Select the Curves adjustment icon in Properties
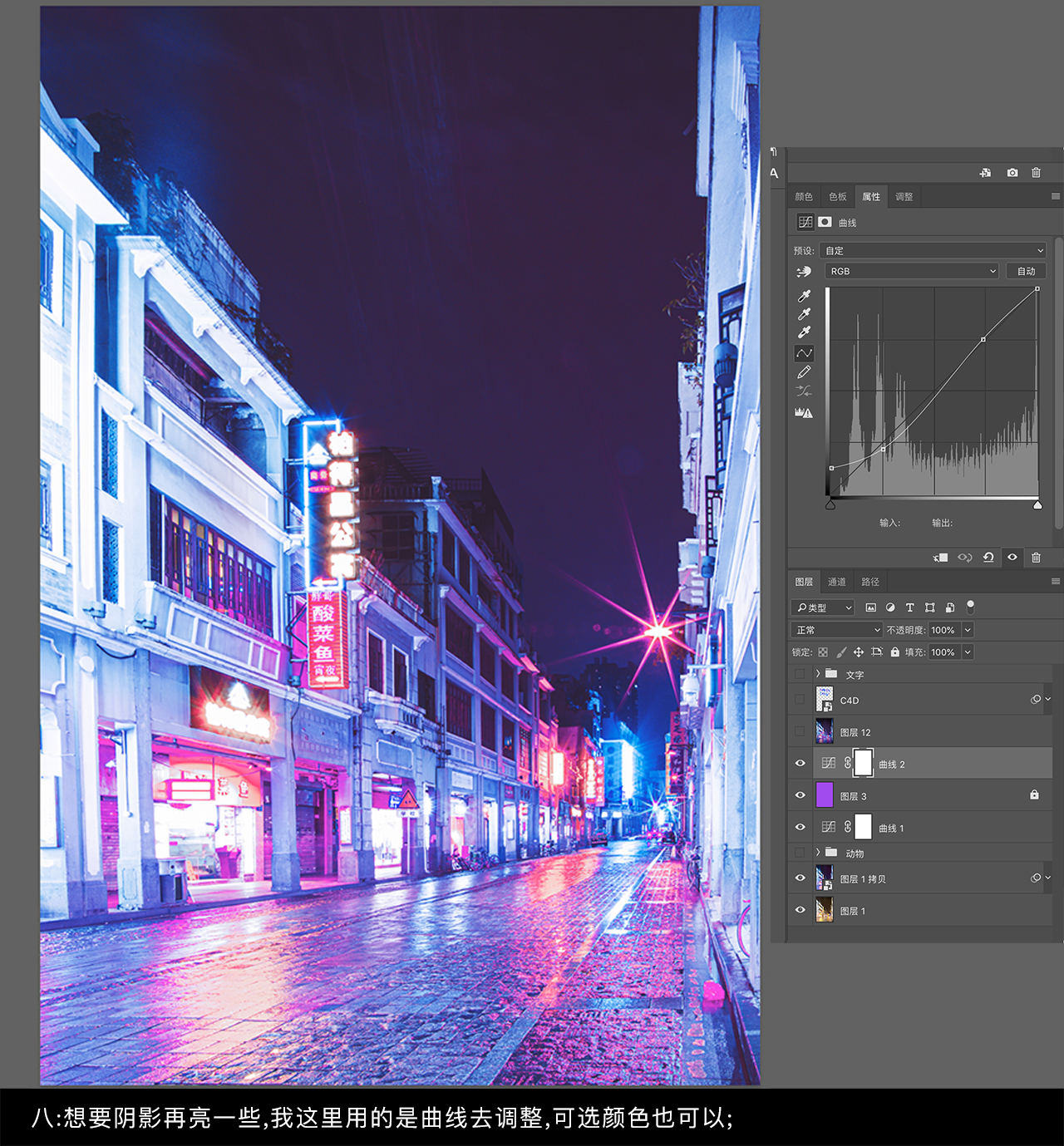The height and width of the screenshot is (1146, 1064). (x=805, y=222)
